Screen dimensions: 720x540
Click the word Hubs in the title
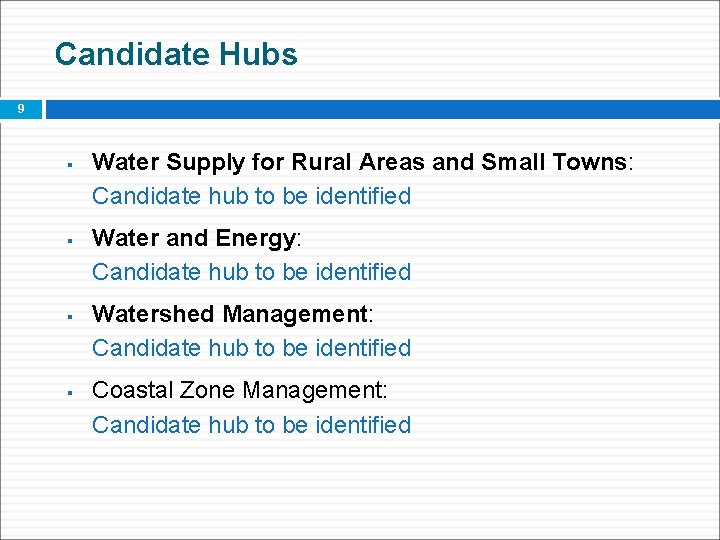click(x=258, y=54)
